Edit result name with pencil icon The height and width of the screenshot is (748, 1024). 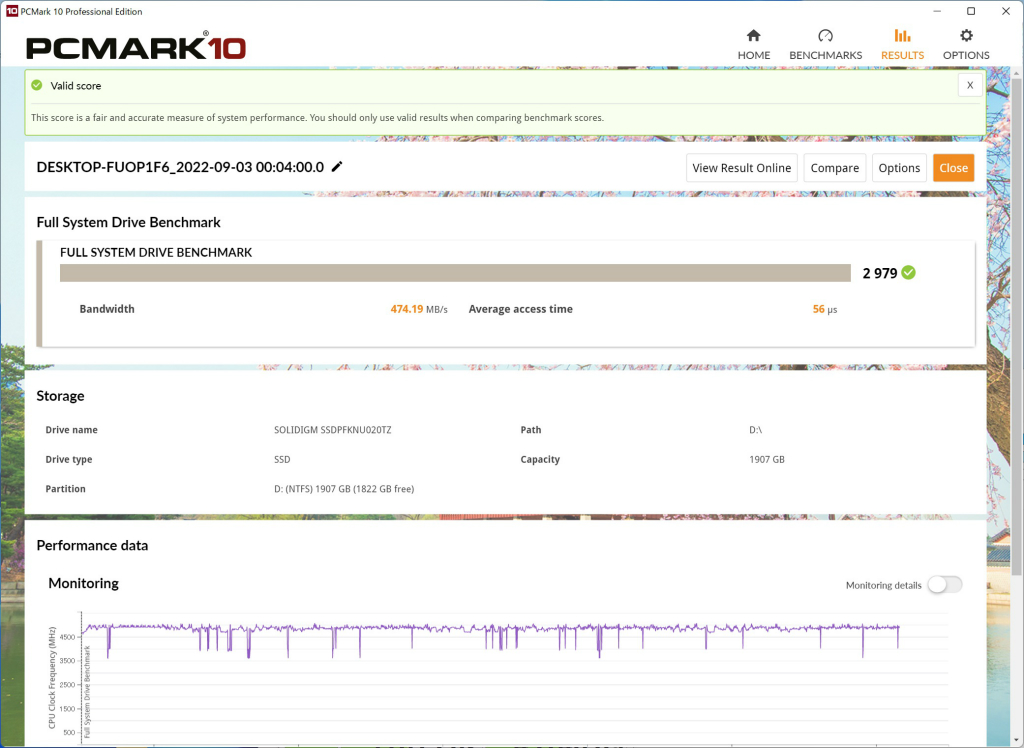(x=337, y=167)
